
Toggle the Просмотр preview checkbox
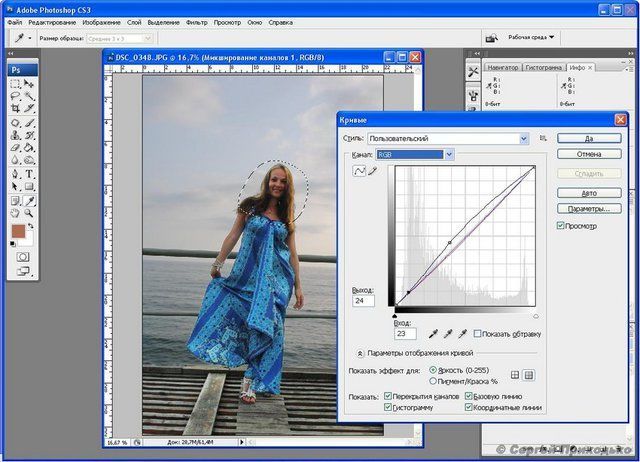(562, 226)
